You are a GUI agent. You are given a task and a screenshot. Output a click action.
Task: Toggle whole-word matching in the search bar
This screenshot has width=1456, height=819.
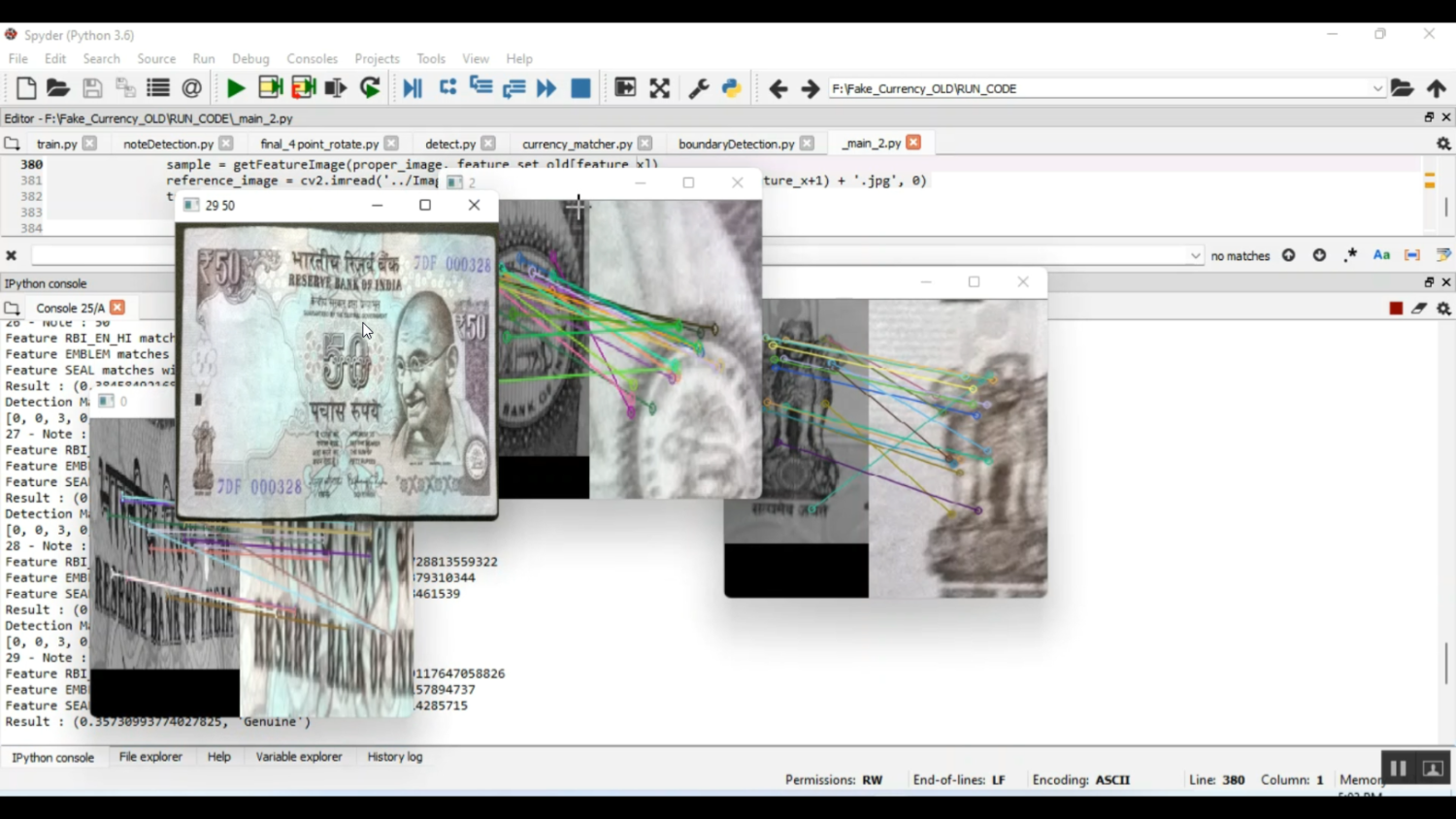pyautogui.click(x=1410, y=254)
